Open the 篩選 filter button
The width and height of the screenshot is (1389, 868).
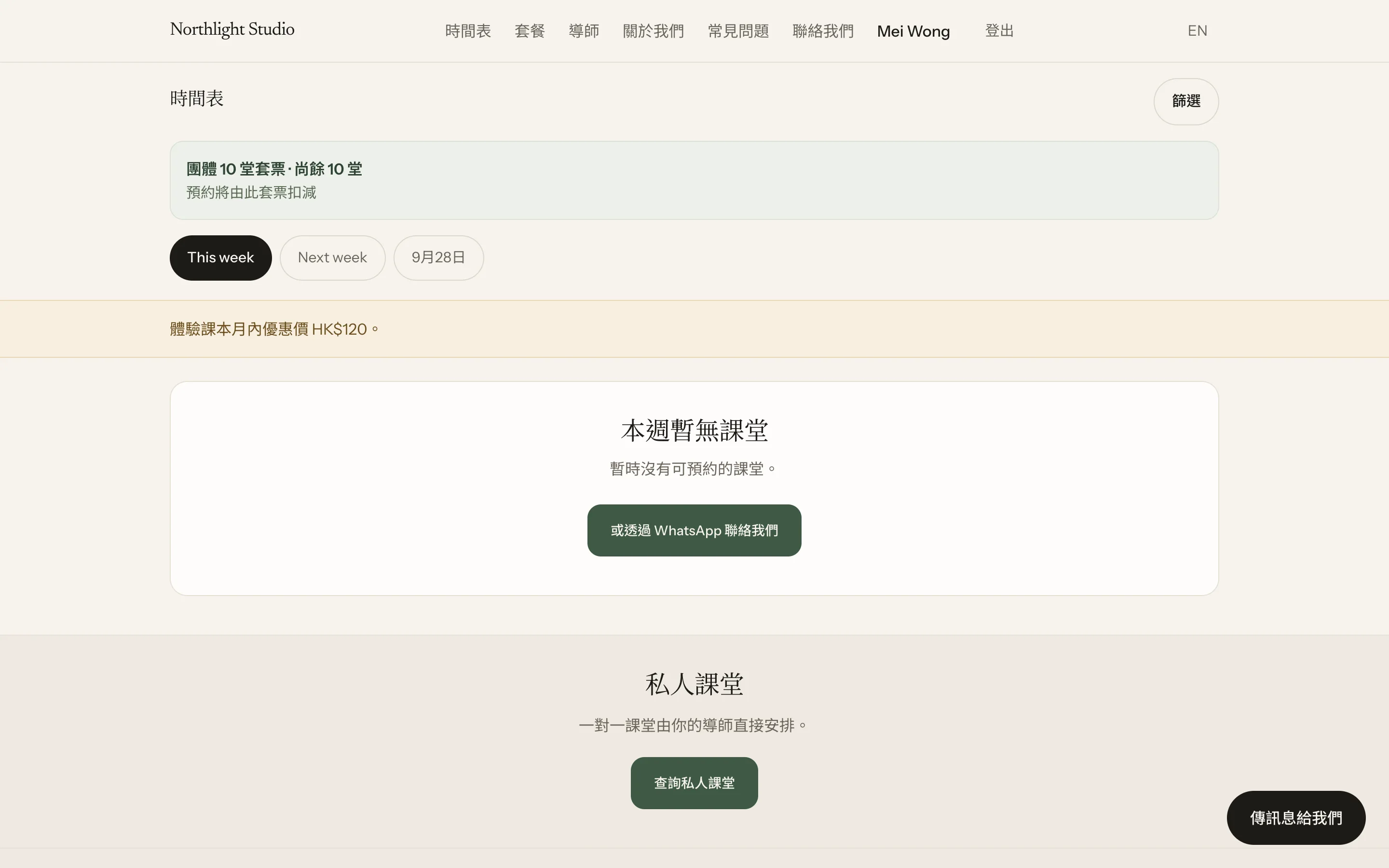(1186, 102)
